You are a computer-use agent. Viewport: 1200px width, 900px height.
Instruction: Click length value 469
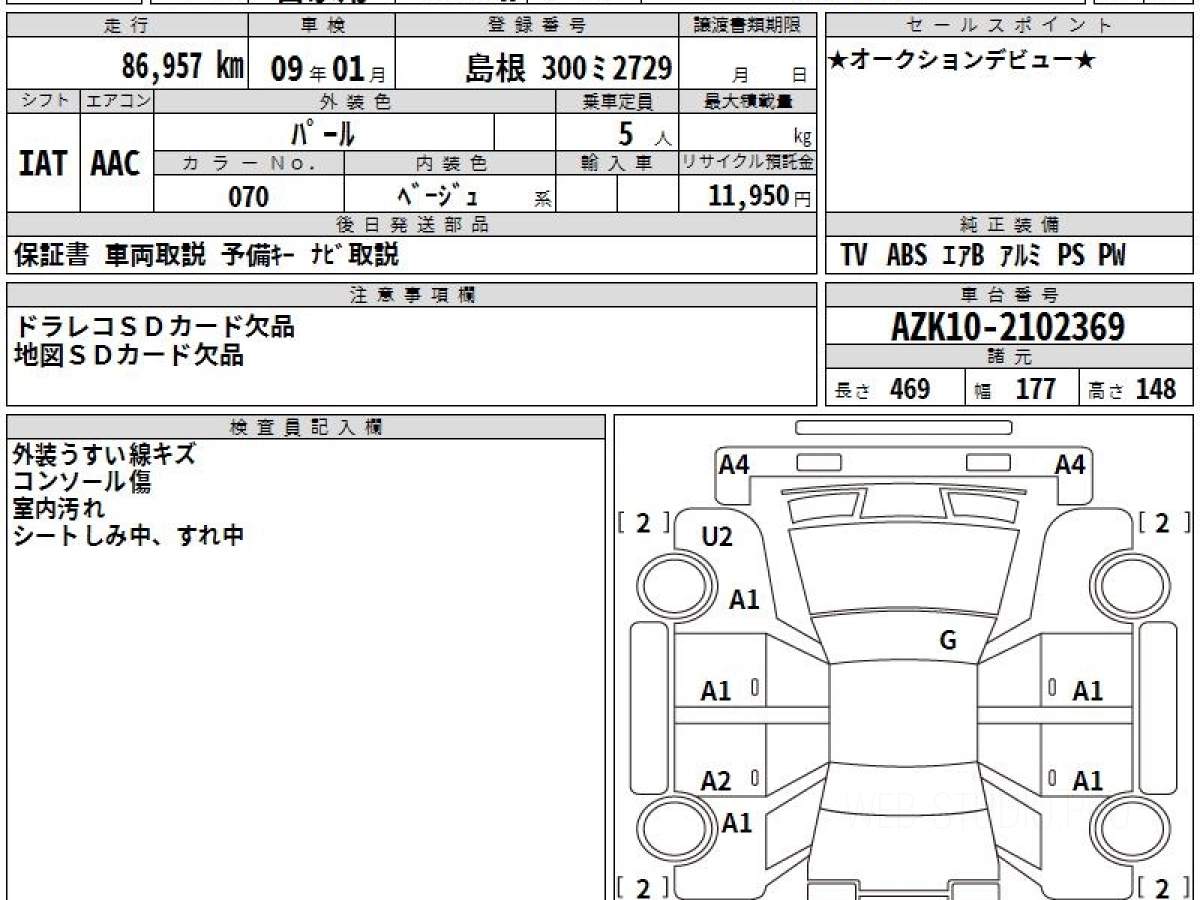coord(910,389)
